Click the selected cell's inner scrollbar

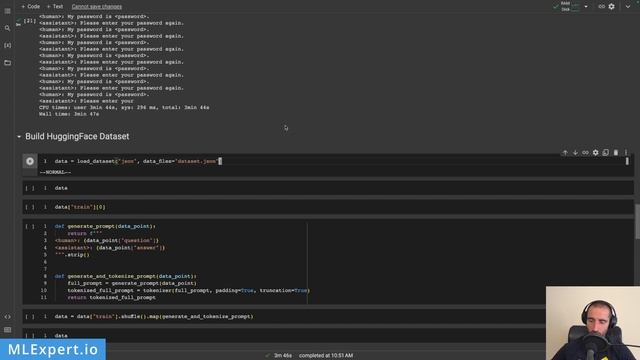click(627, 161)
